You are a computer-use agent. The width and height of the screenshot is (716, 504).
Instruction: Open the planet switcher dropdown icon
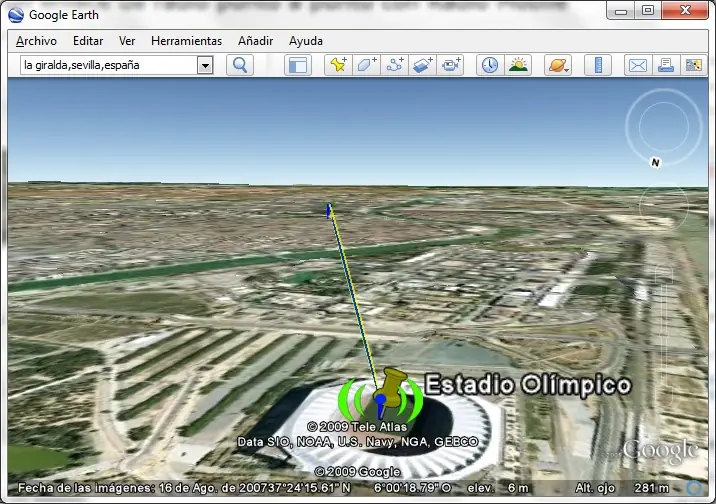tap(558, 65)
